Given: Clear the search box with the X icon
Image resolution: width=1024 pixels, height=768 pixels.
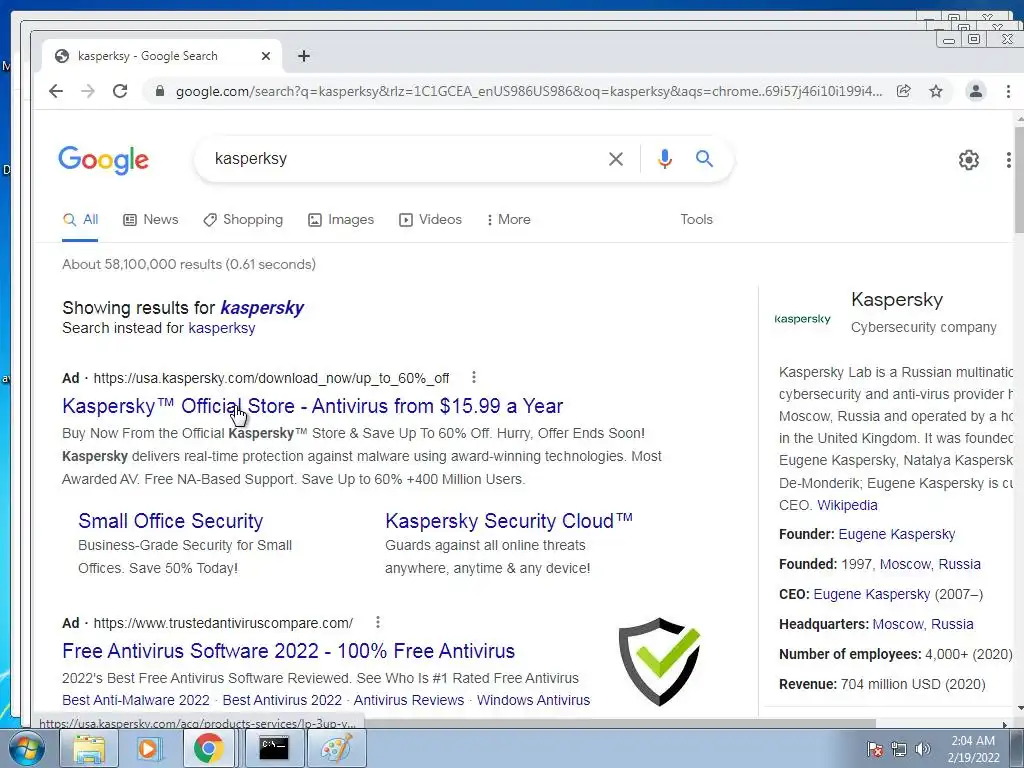Looking at the screenshot, I should click(616, 159).
